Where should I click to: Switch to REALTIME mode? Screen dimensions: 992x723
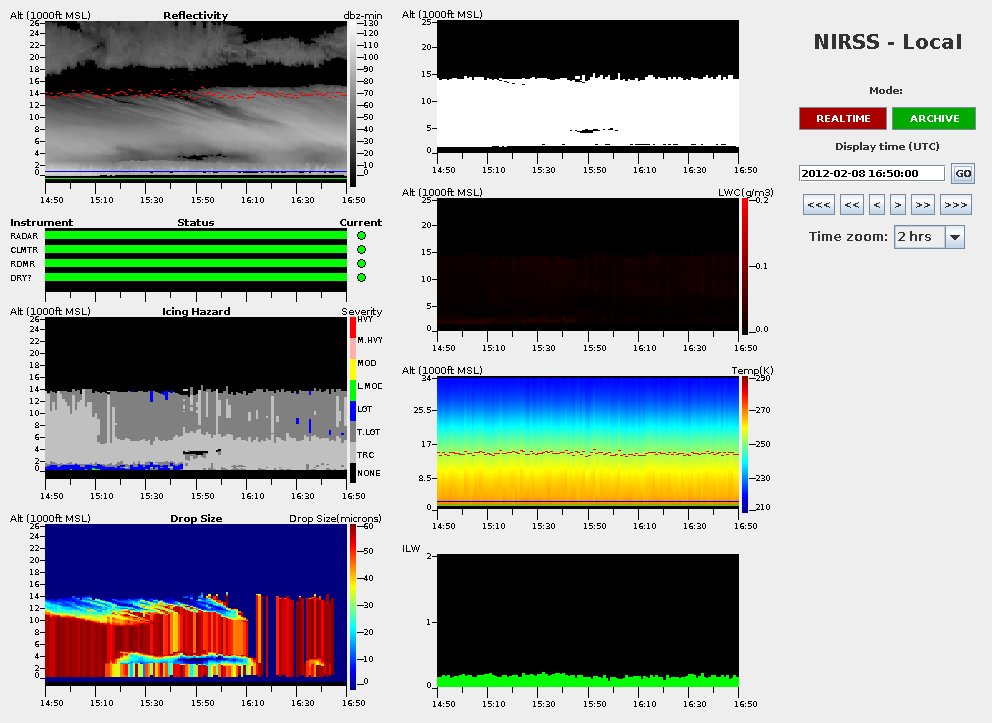(x=842, y=118)
